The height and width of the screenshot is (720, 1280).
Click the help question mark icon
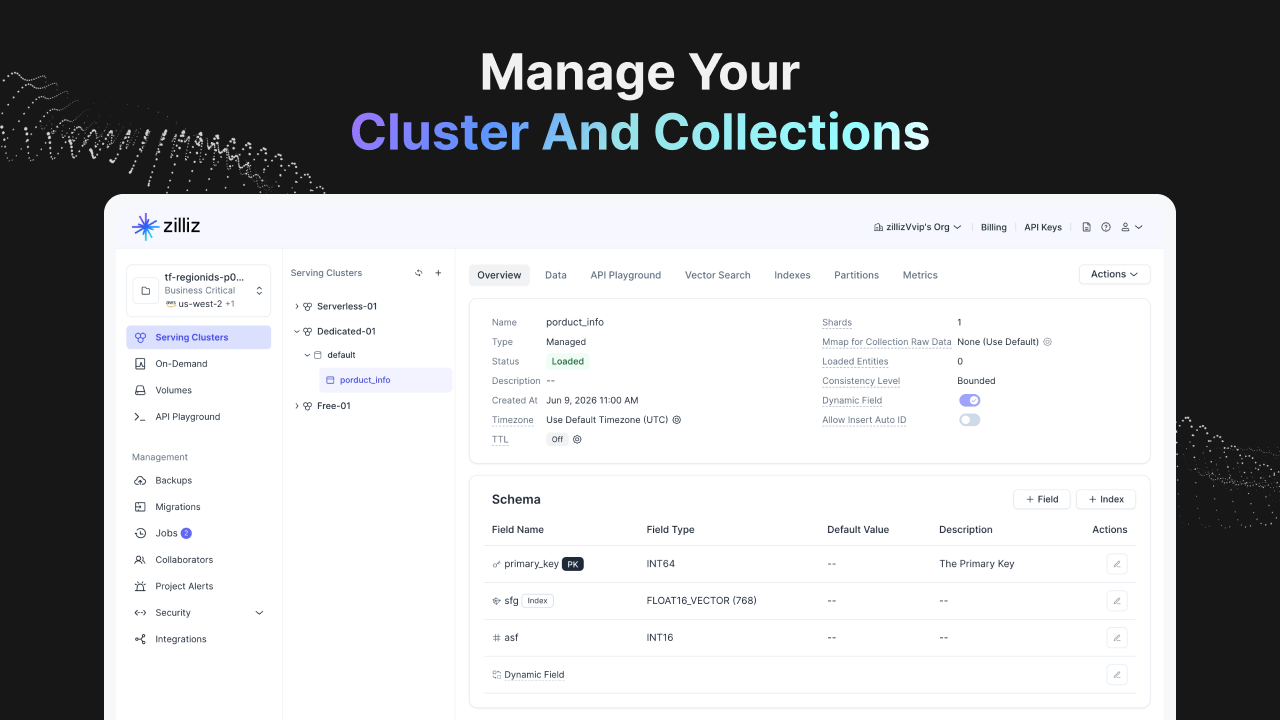pos(1106,227)
